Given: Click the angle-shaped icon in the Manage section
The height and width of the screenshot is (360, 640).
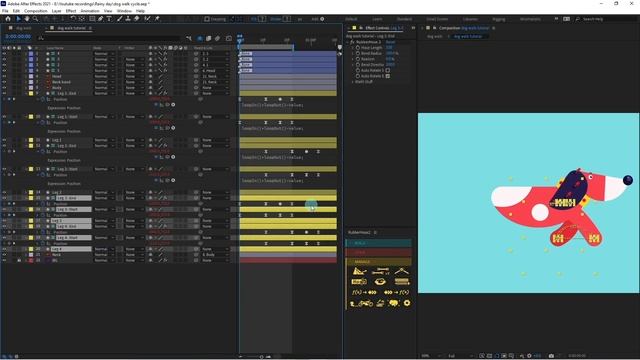Looking at the screenshot, I should [402, 271].
